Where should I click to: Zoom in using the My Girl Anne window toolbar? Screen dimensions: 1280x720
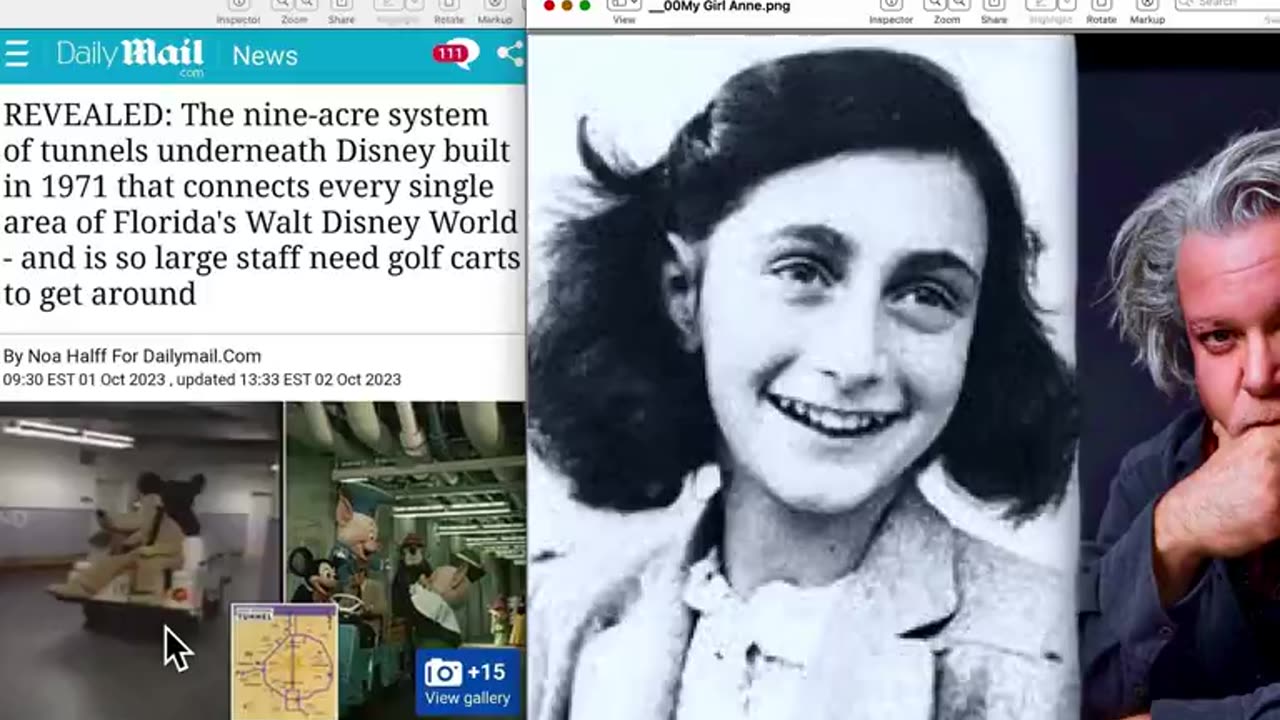point(958,5)
